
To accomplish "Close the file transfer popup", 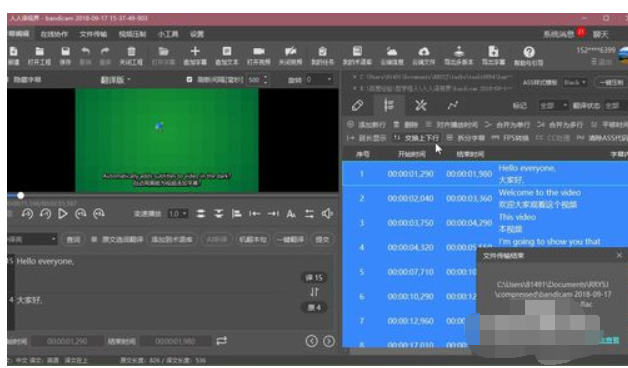I will click(x=619, y=255).
